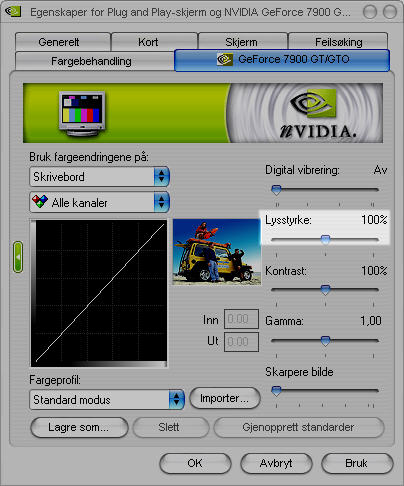Click the Gamma slider handle
The height and width of the screenshot is (486, 404).
click(x=325, y=341)
